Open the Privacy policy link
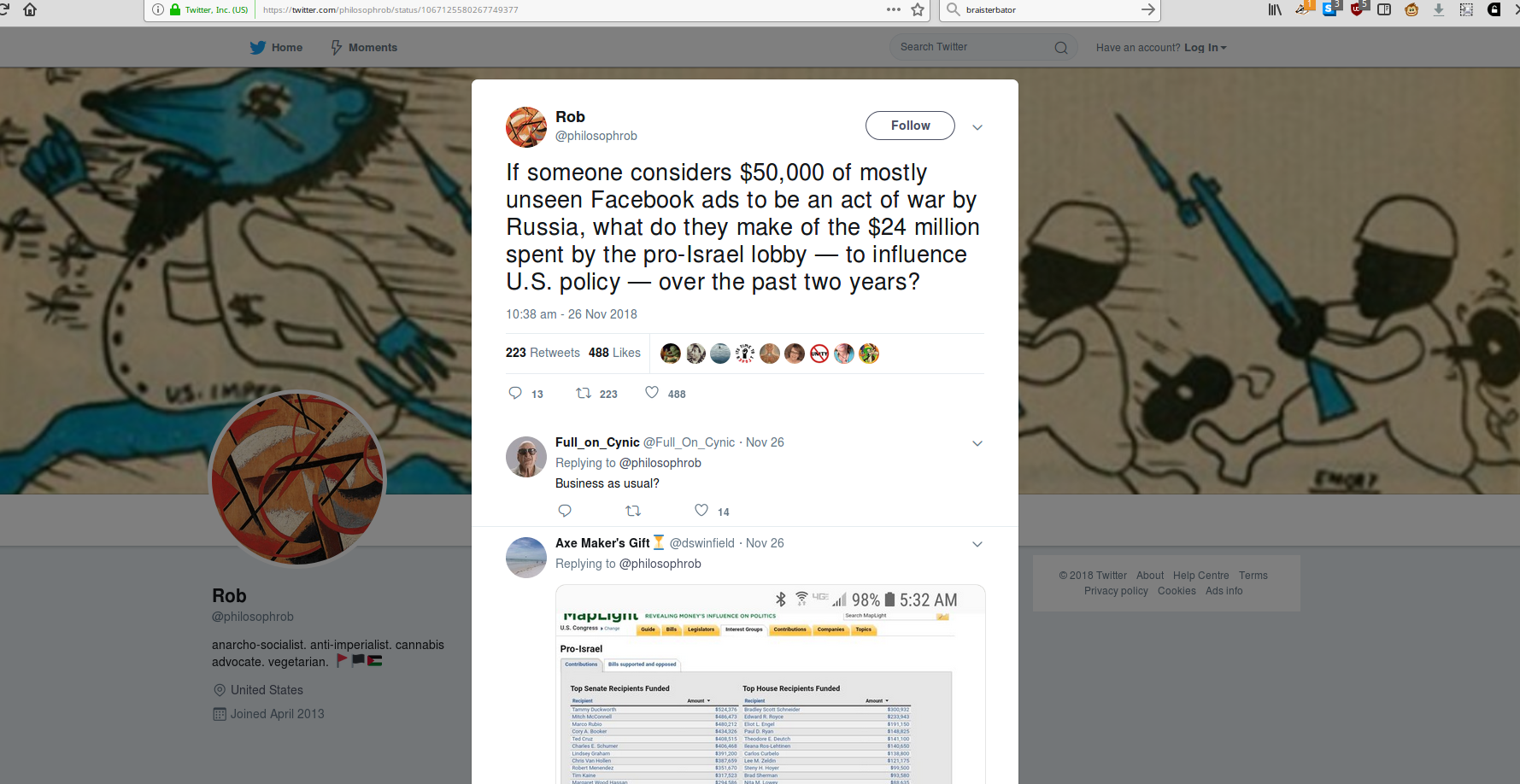The image size is (1520, 784). (x=1116, y=591)
